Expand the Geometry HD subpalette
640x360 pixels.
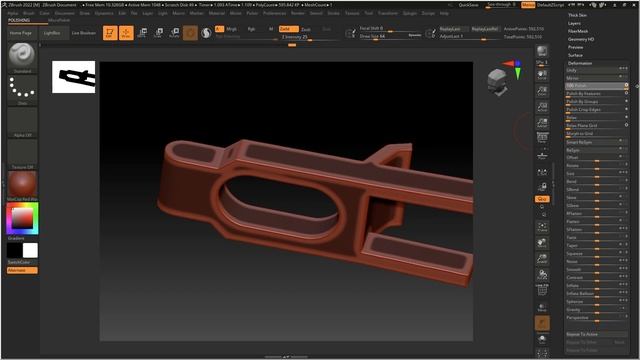[x=580, y=39]
